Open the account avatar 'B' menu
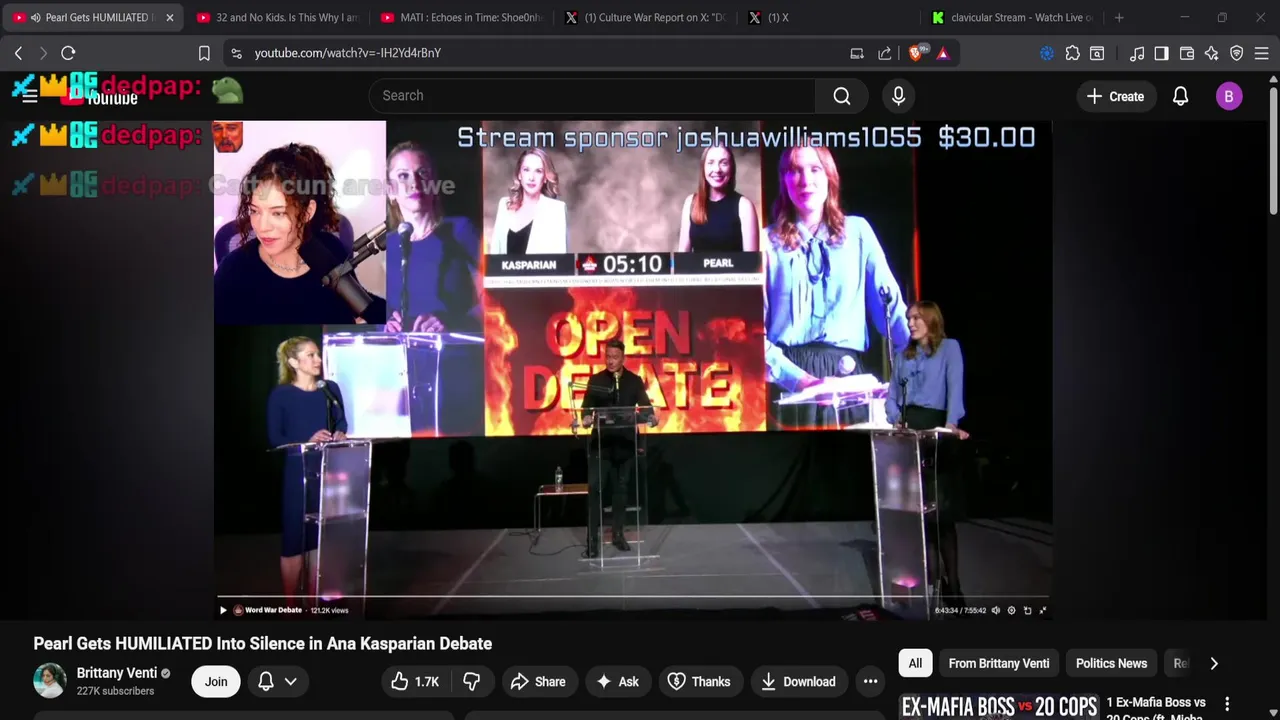Screen dimensions: 1280x720 click(1229, 96)
